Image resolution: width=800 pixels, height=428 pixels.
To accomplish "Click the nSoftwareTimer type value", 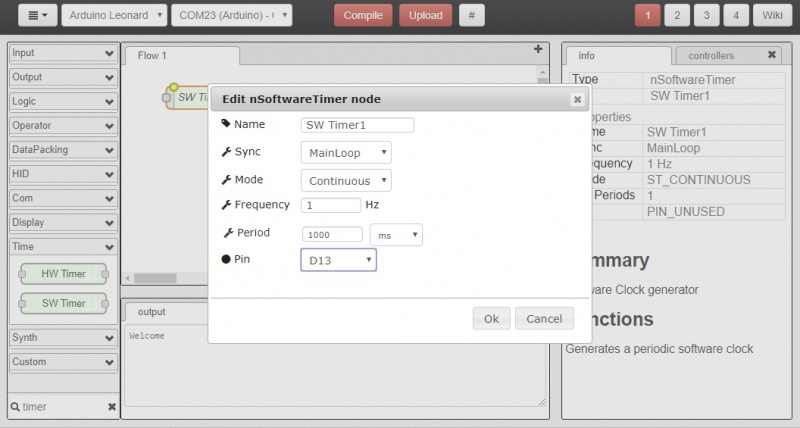I will click(692, 80).
